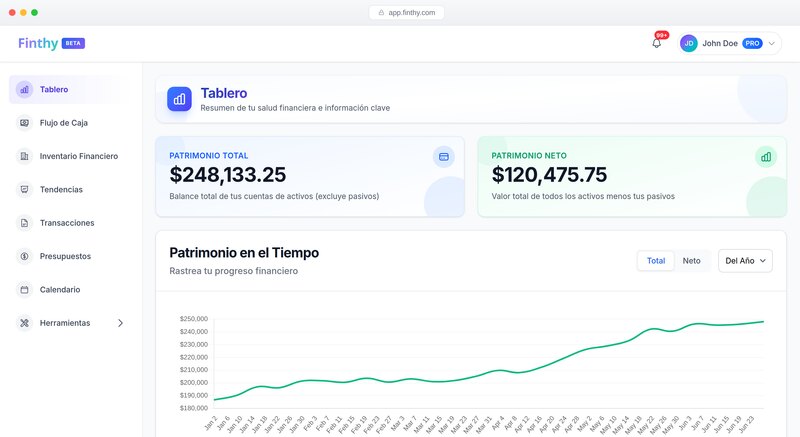Image resolution: width=800 pixels, height=437 pixels.
Task: Click the Resumen de tu salud financiera text
Action: click(x=295, y=108)
